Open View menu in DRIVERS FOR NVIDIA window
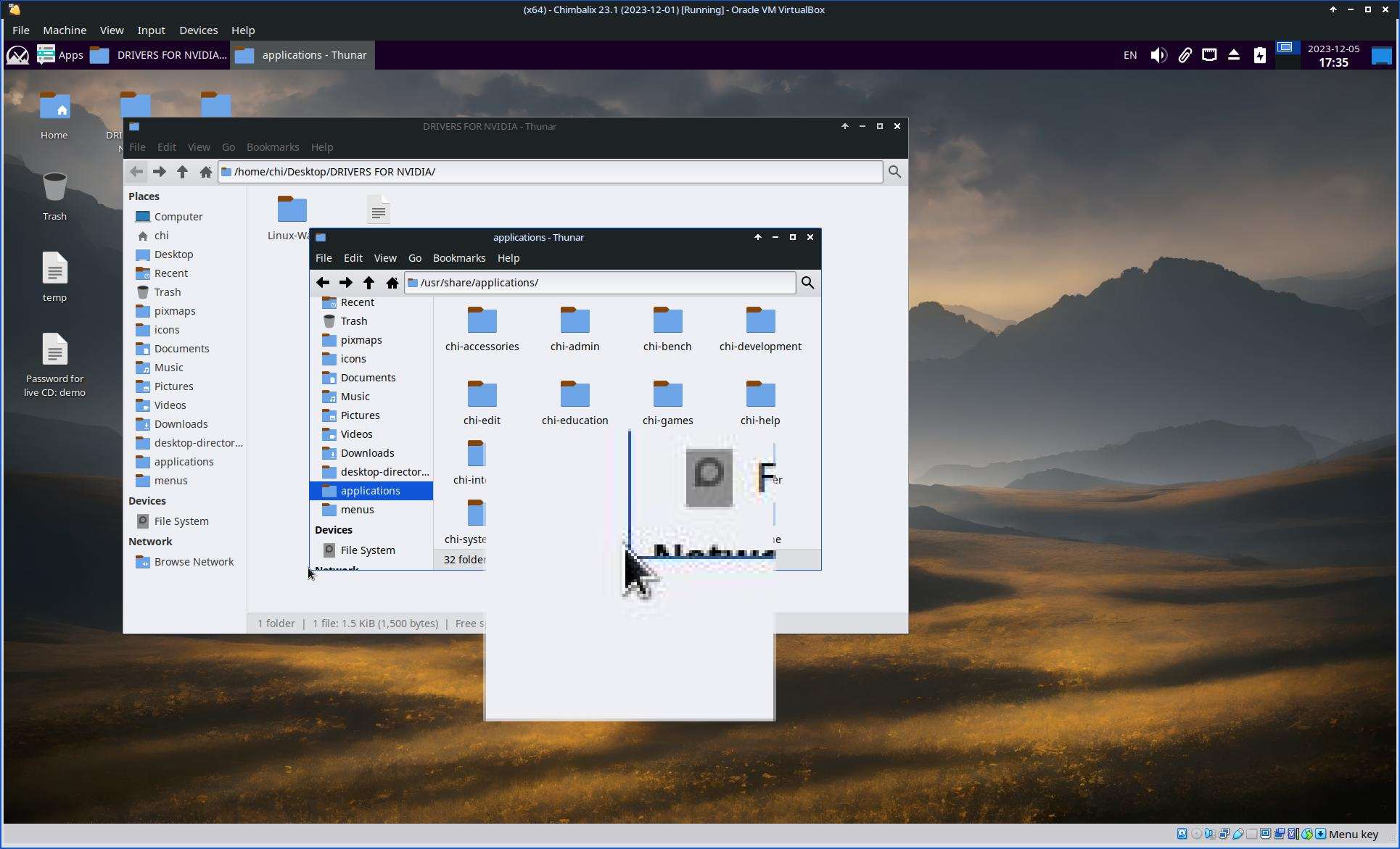This screenshot has height=849, width=1400. coord(199,147)
